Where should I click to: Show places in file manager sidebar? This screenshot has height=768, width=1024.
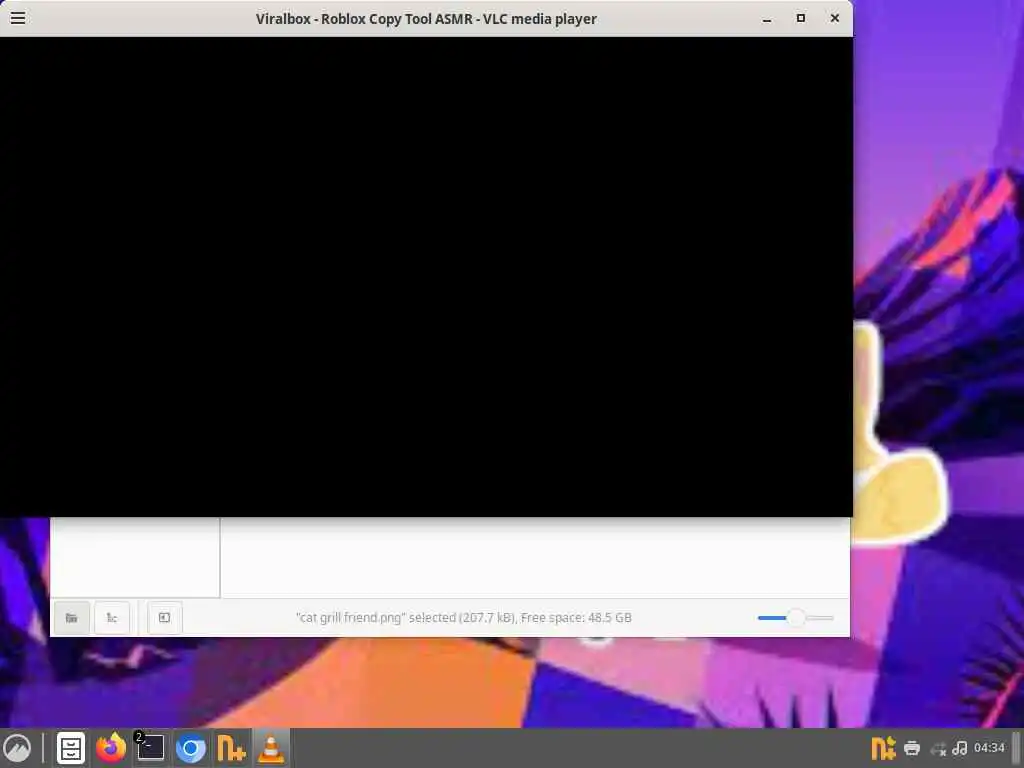click(72, 617)
